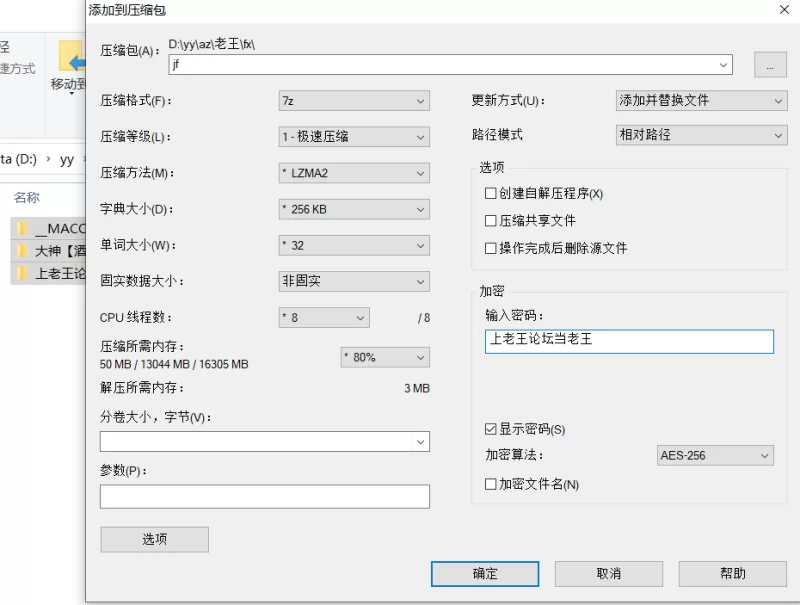Screen dimensions: 800x605
Task: Open 压缩方法 dropdown showing LZMA2
Action: tap(354, 173)
